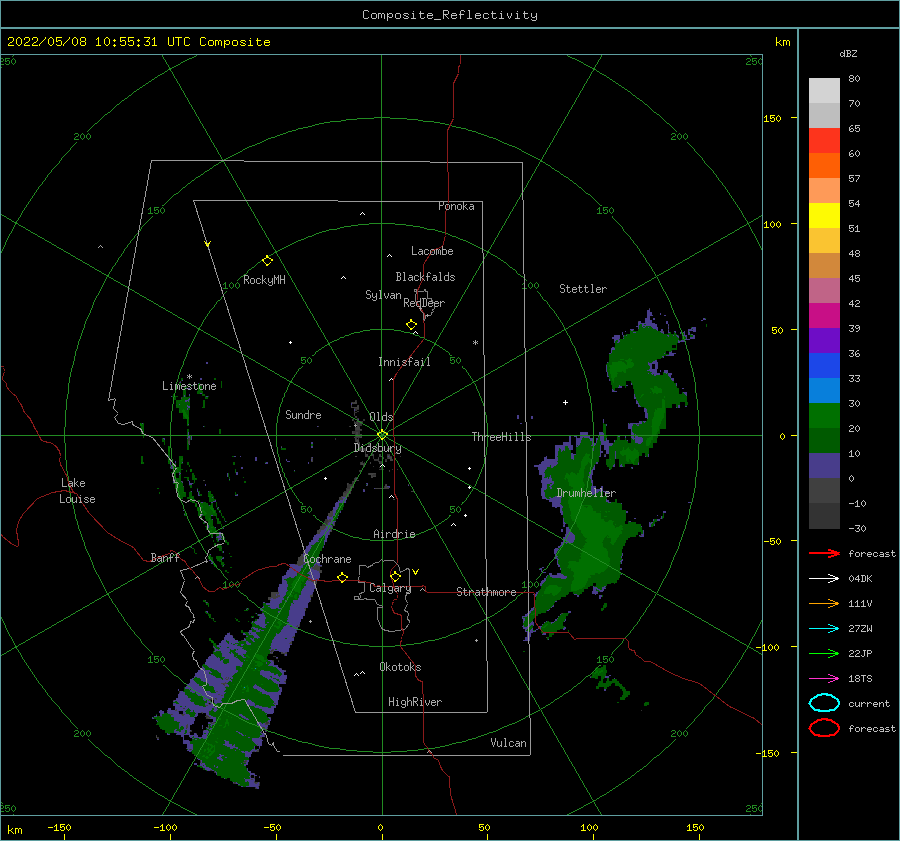Click the Drumheller city label
Image resolution: width=900 pixels, height=841 pixels.
[586, 493]
